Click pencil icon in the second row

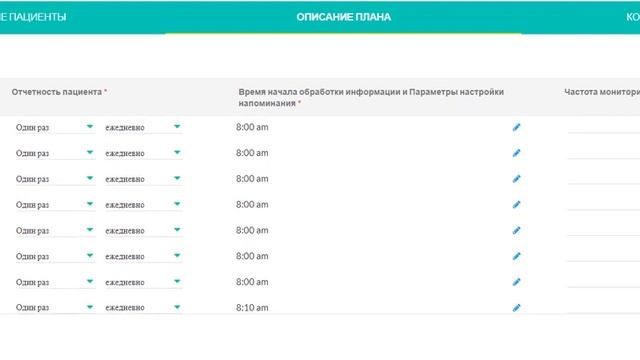(516, 153)
